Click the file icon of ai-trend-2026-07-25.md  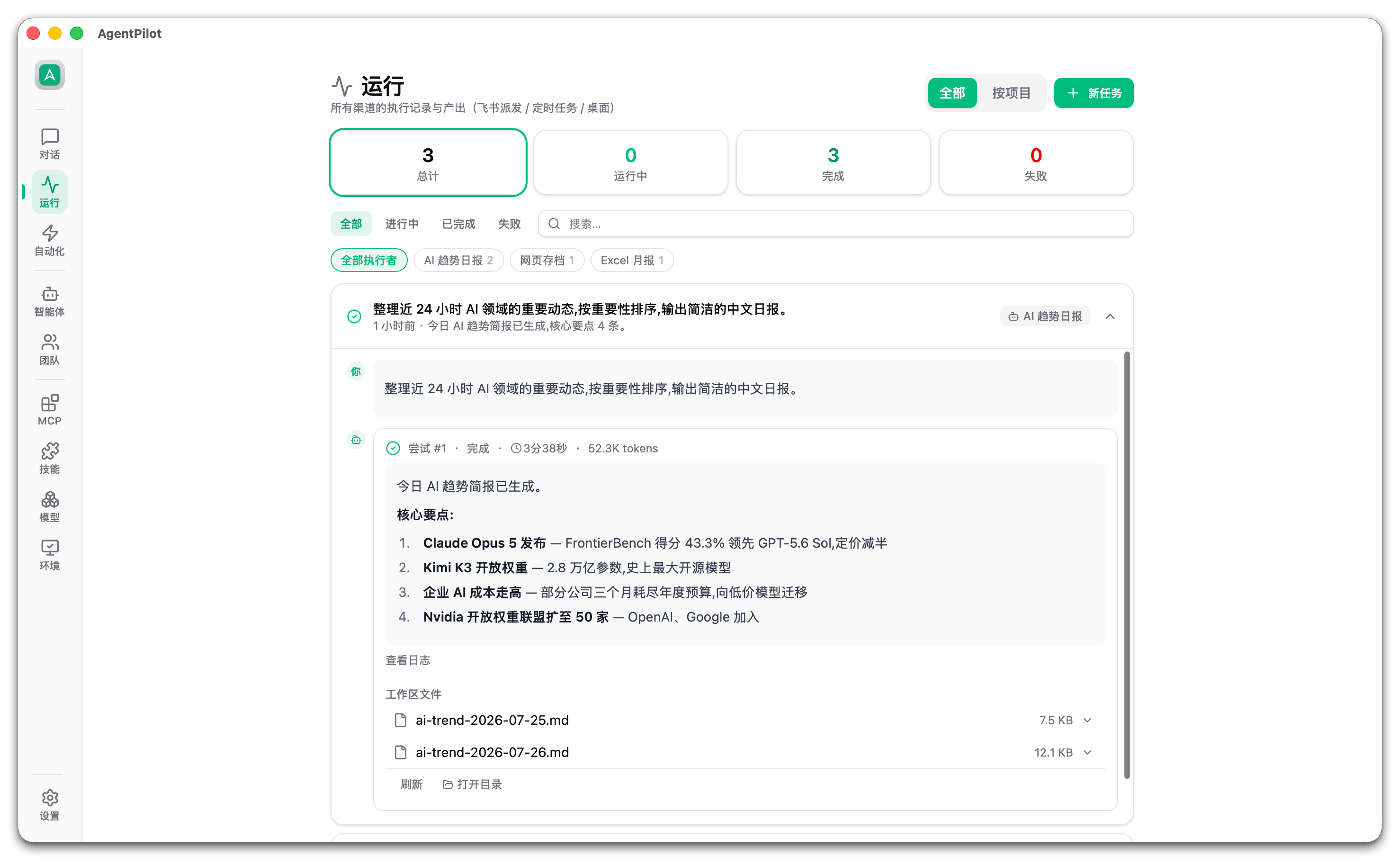click(x=401, y=720)
